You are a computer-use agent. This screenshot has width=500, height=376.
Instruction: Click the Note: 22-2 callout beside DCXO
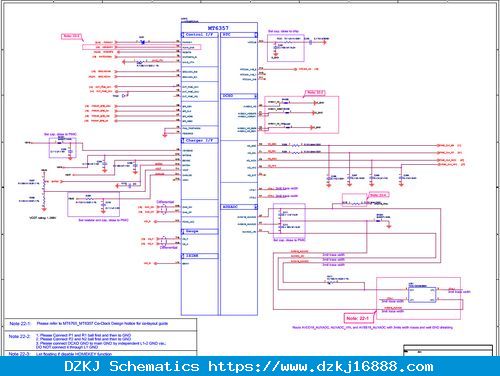click(x=315, y=93)
